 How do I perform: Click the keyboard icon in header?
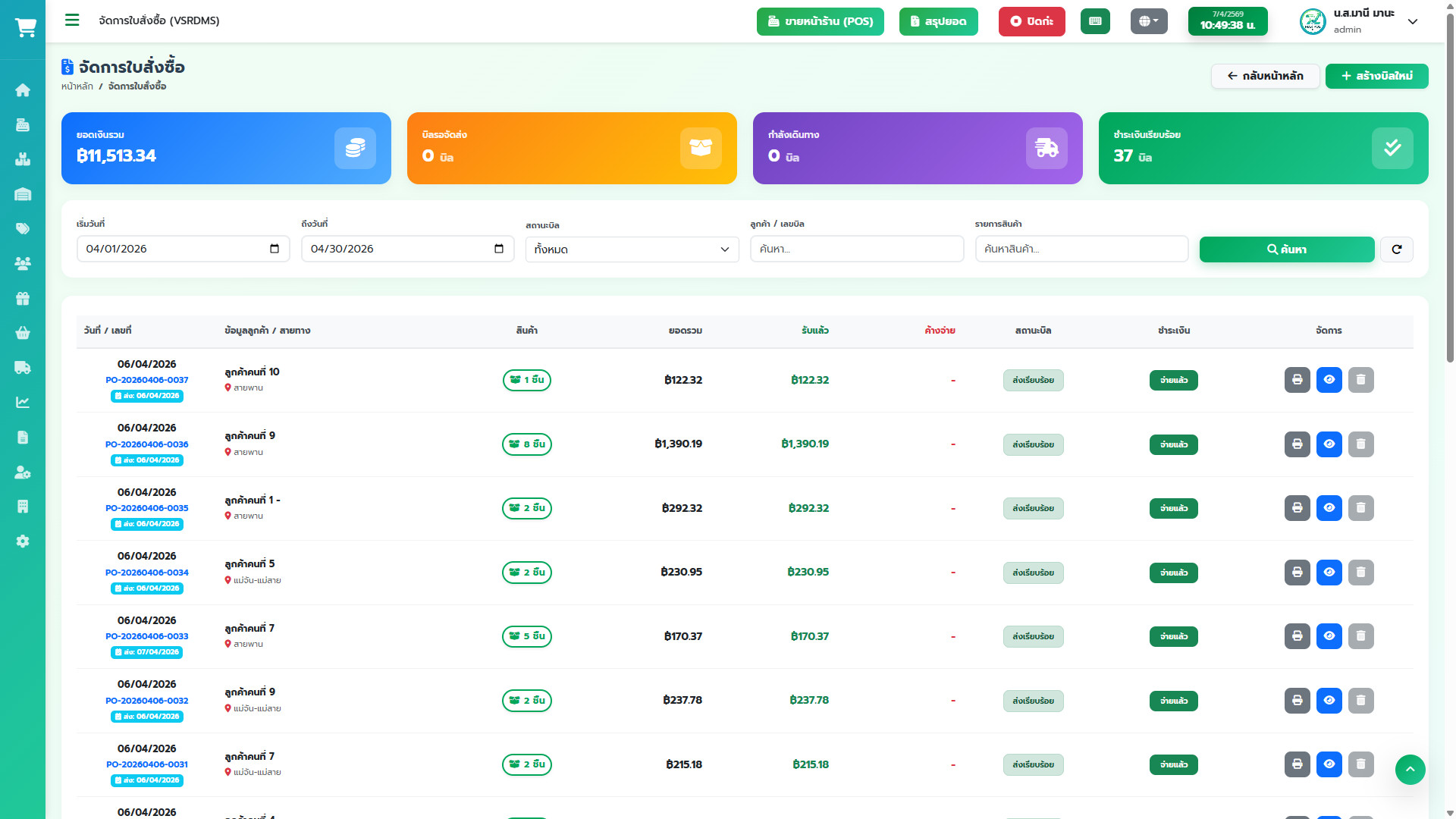coord(1095,21)
